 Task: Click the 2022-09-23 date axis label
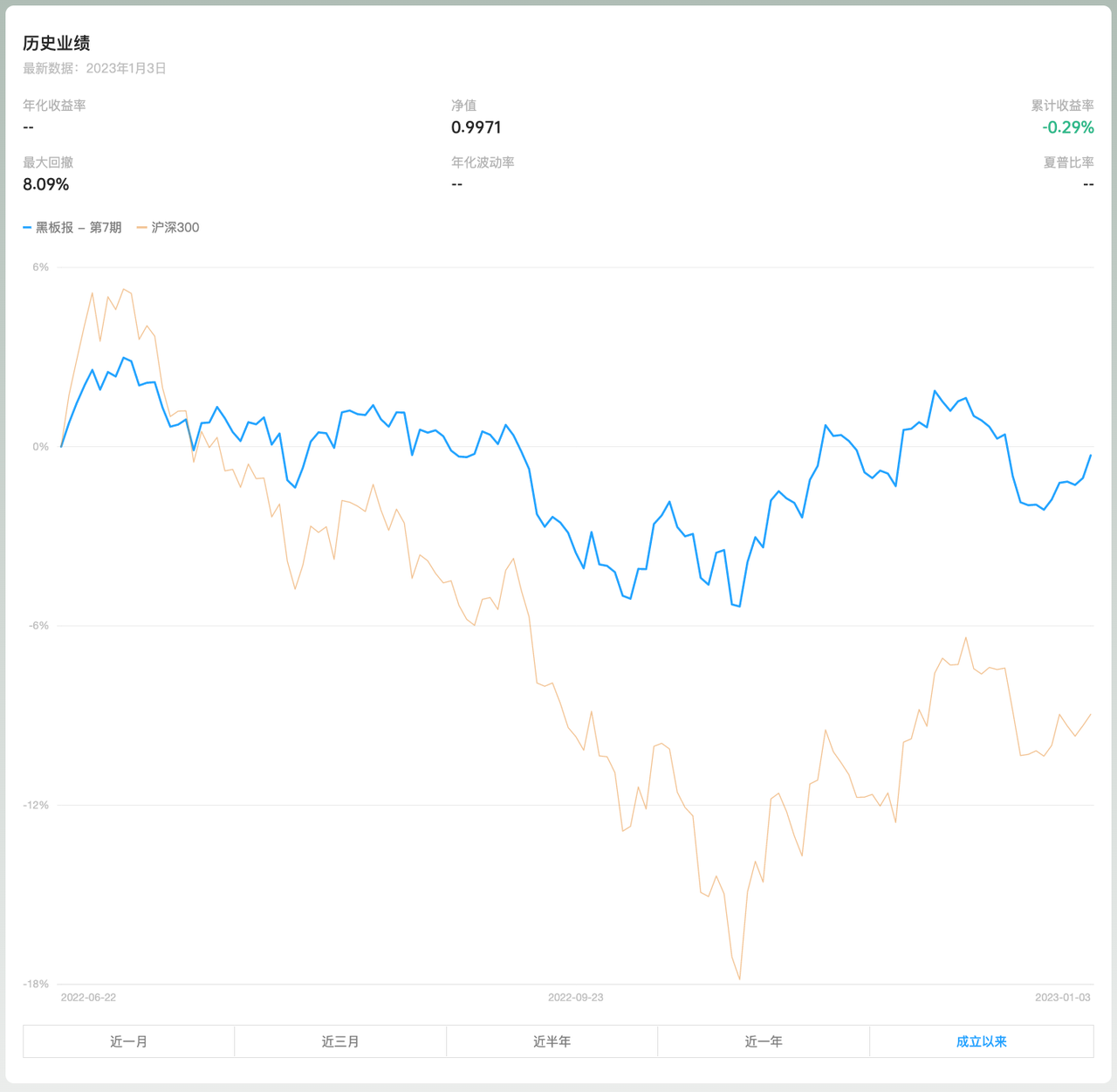(575, 997)
